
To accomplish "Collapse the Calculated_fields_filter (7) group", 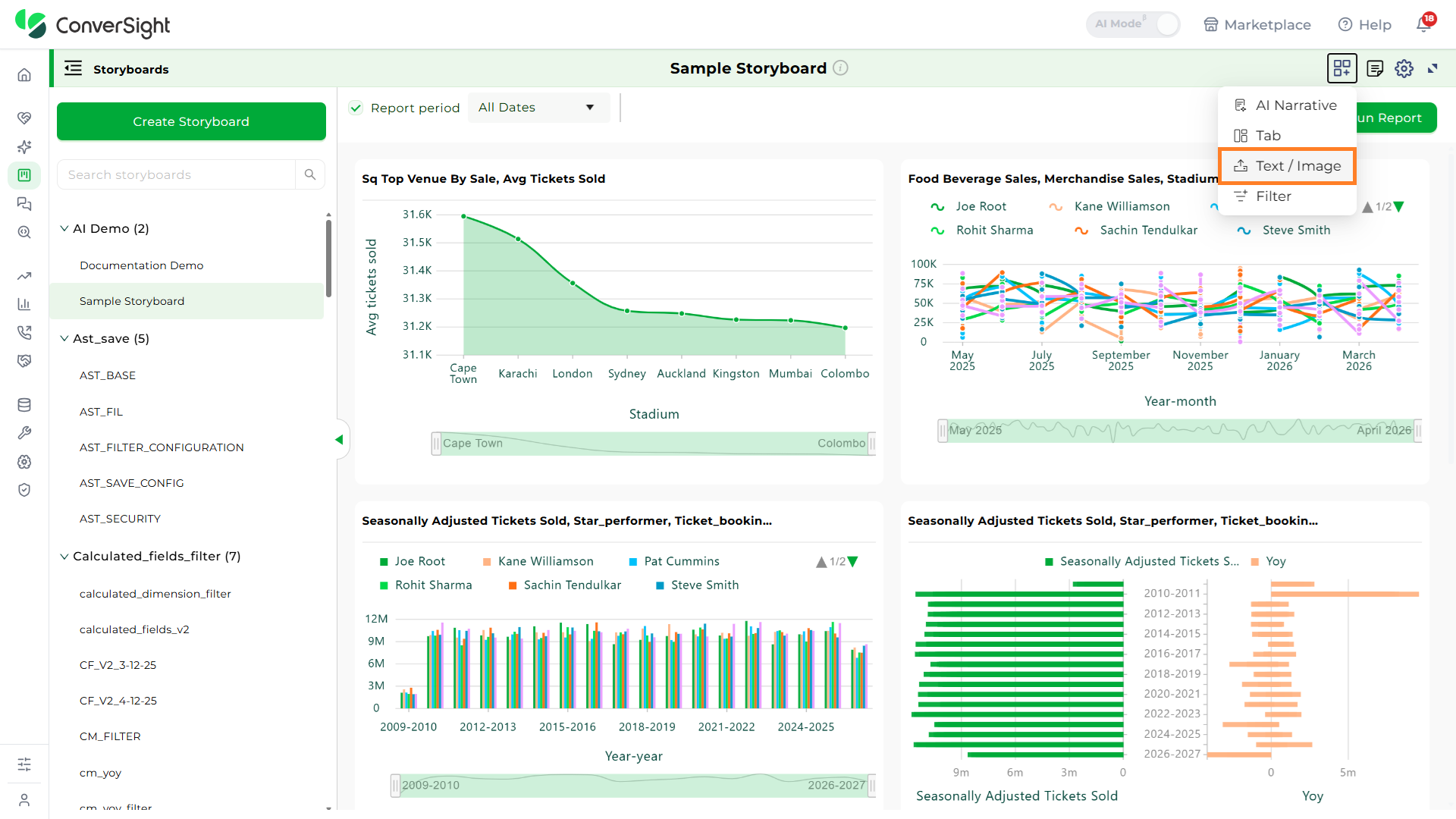I will pos(64,556).
